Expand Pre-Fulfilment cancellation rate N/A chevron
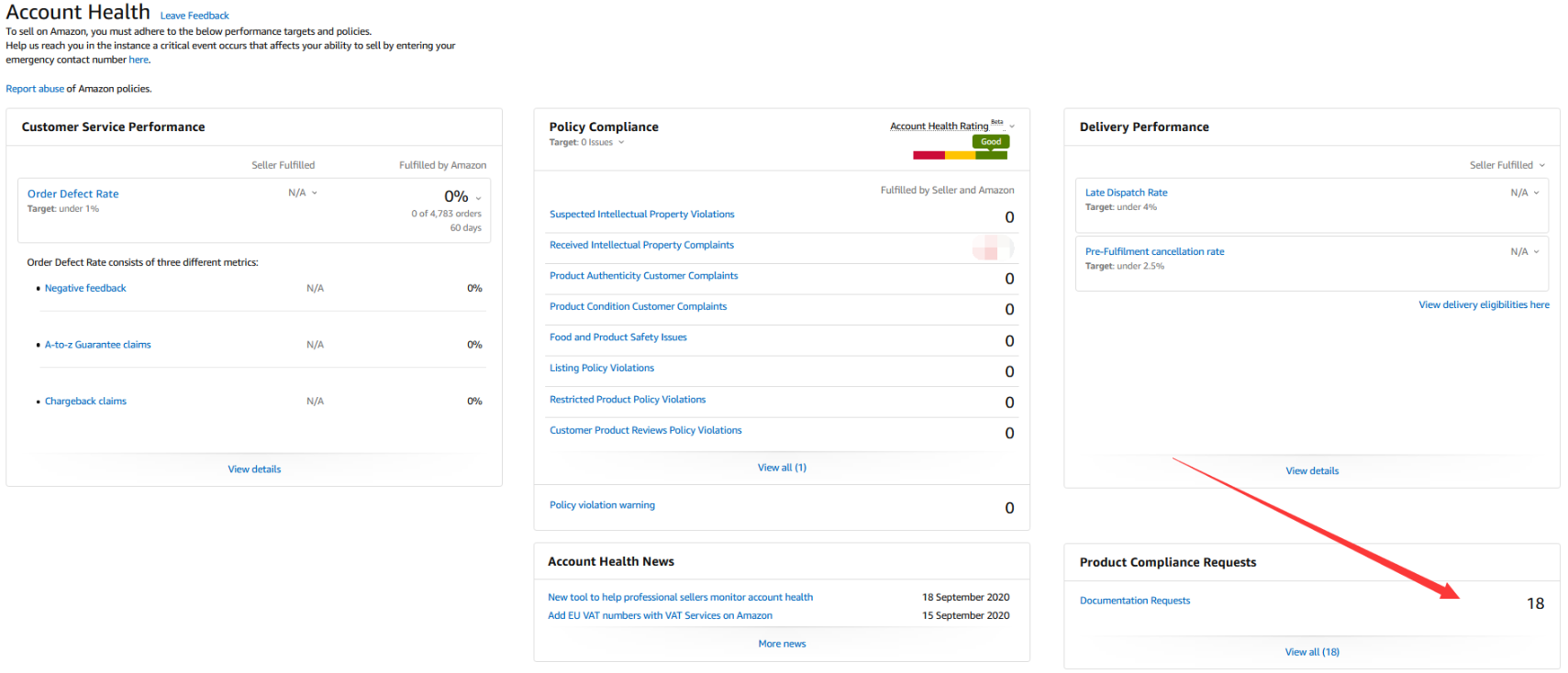This screenshot has height=673, width=1568. [1536, 251]
